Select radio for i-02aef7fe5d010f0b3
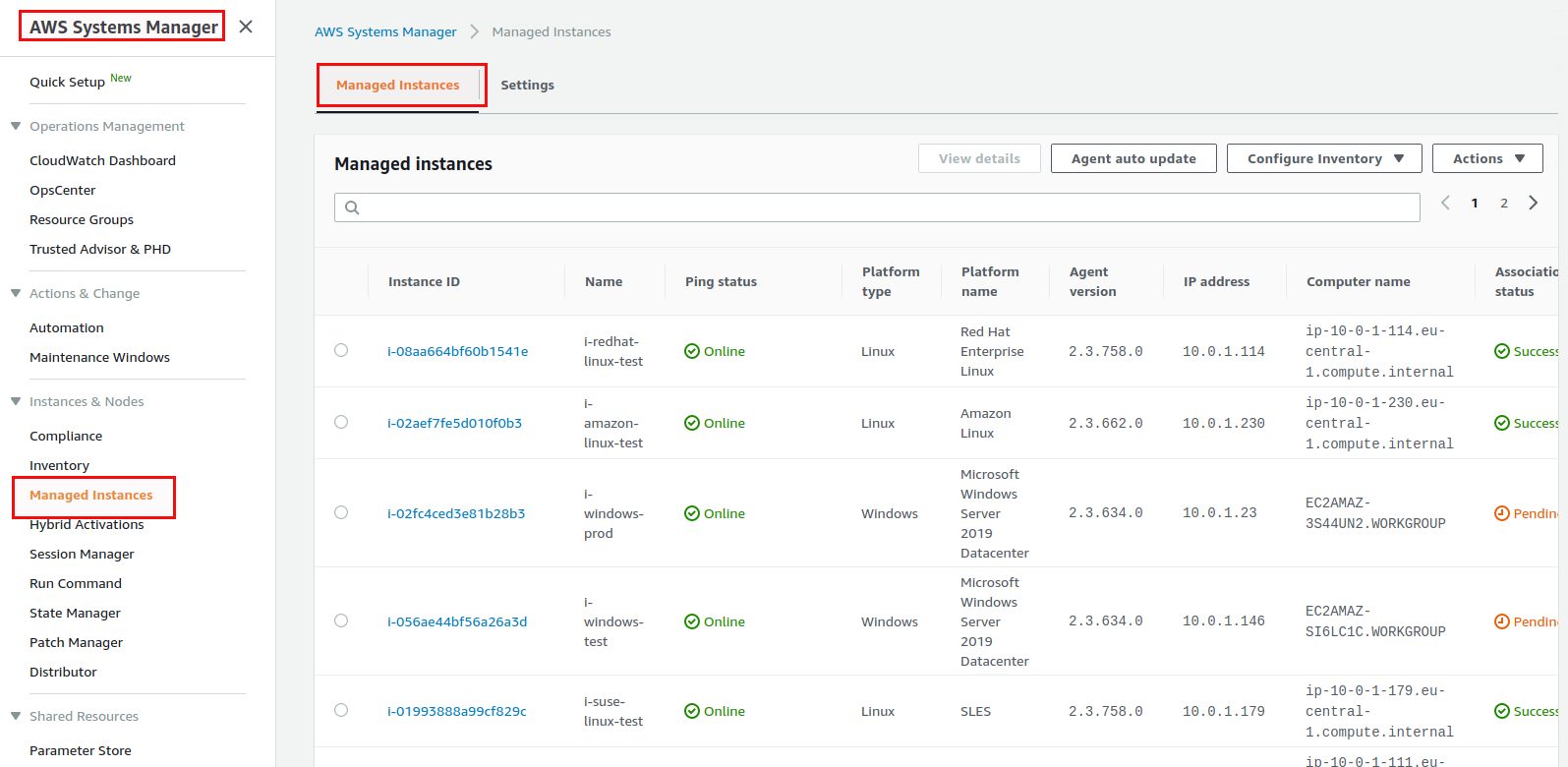The image size is (1568, 767). [x=341, y=422]
